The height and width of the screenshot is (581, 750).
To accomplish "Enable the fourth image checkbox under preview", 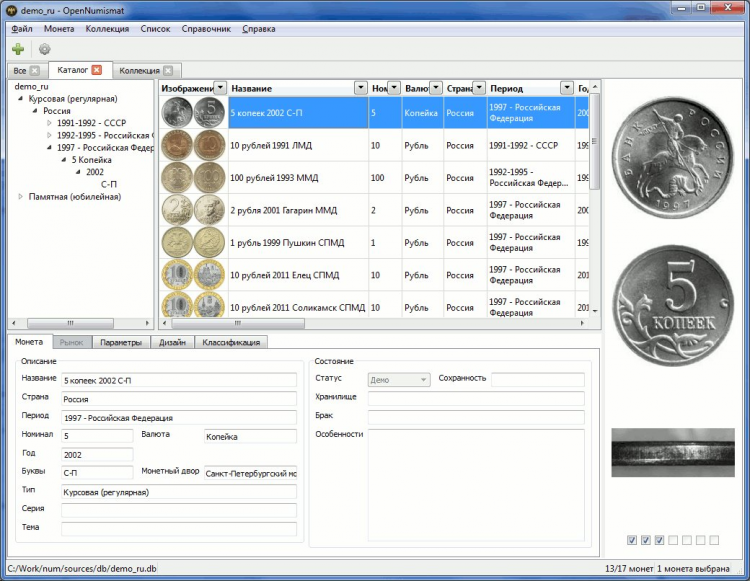I will [673, 540].
